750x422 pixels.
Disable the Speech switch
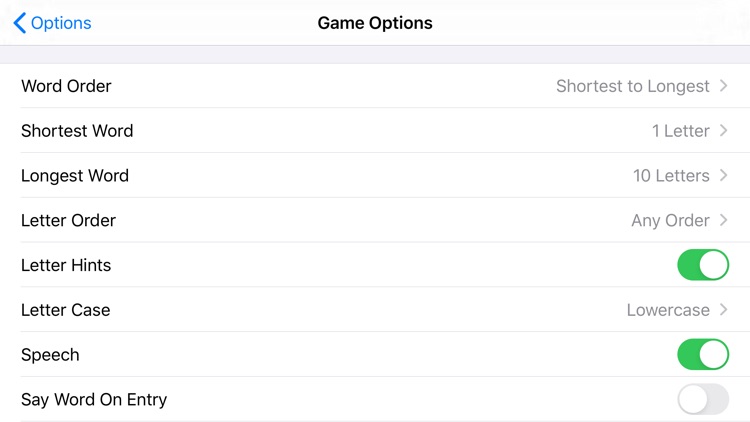tap(703, 355)
